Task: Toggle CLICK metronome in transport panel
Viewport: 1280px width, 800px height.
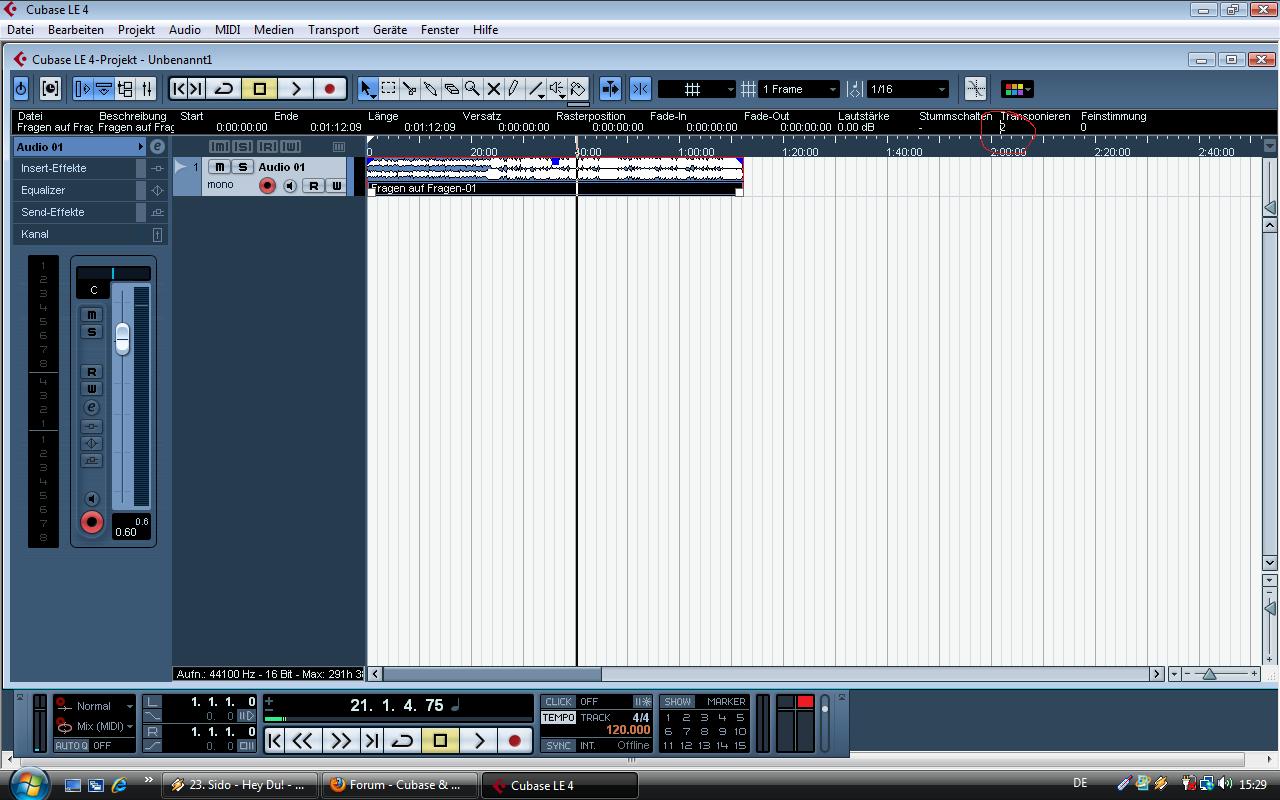Action: (558, 702)
